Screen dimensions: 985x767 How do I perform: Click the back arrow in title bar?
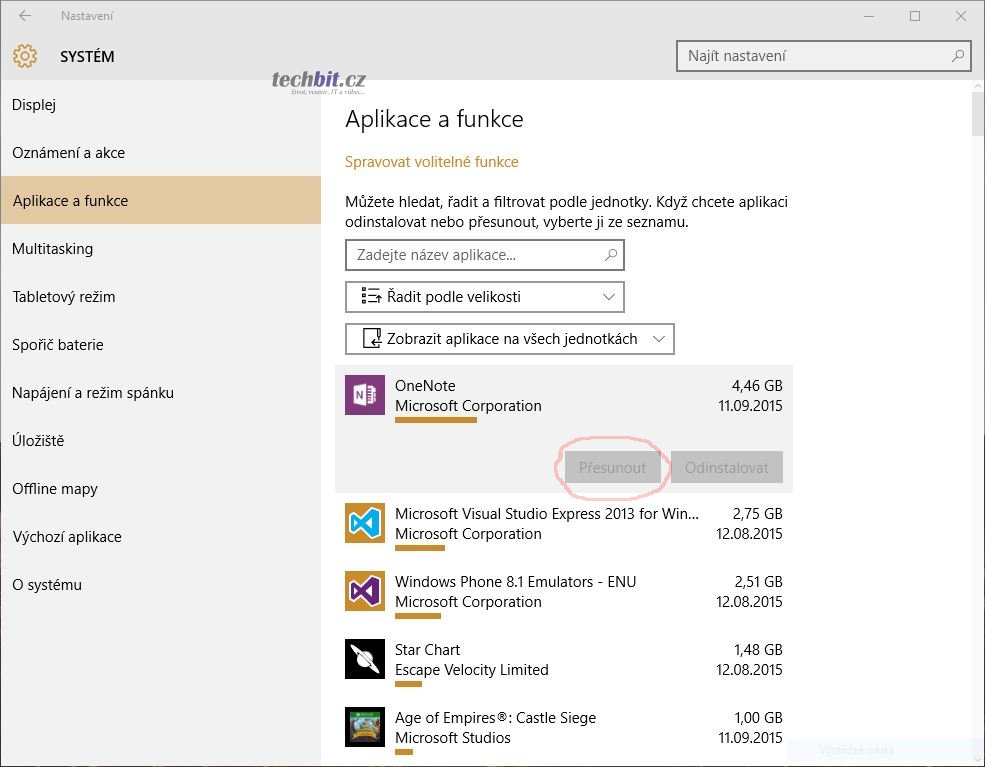pos(25,16)
